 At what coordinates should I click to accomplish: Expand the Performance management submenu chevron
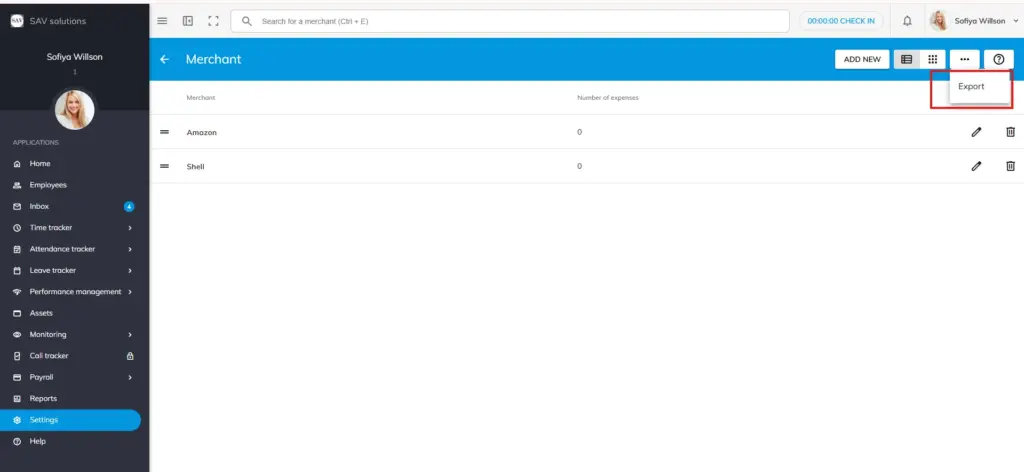click(130, 292)
